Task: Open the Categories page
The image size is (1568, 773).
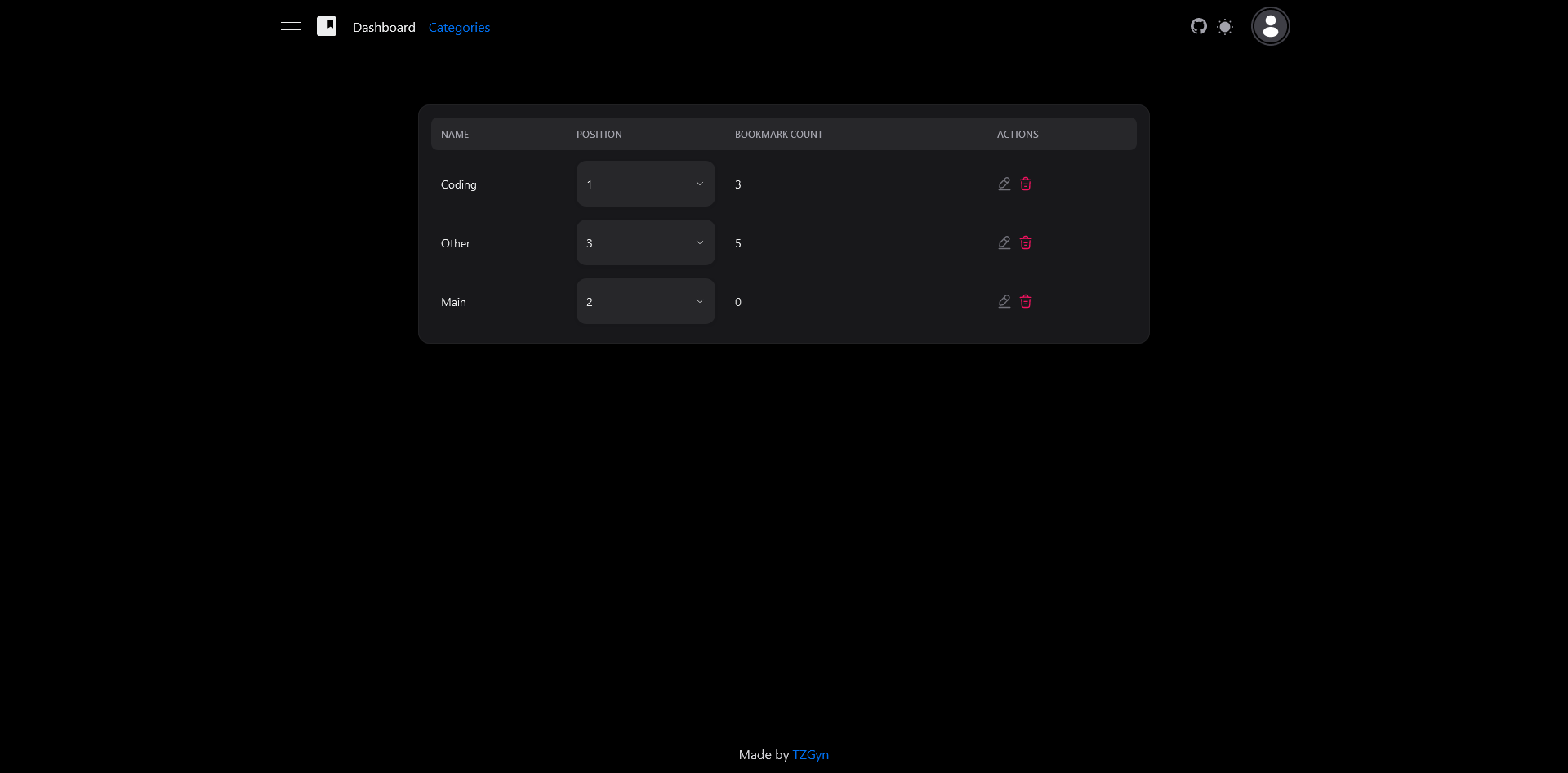Action: pyautogui.click(x=459, y=27)
